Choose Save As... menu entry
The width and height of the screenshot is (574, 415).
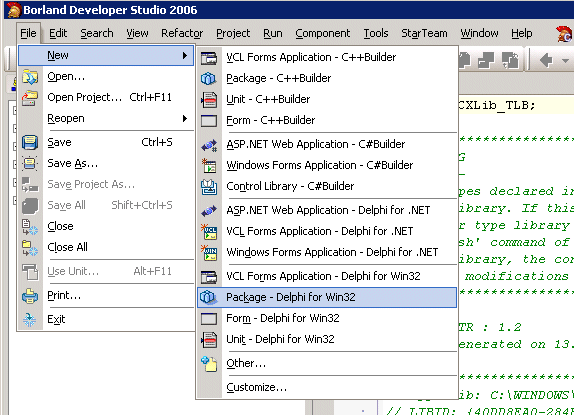pos(106,163)
